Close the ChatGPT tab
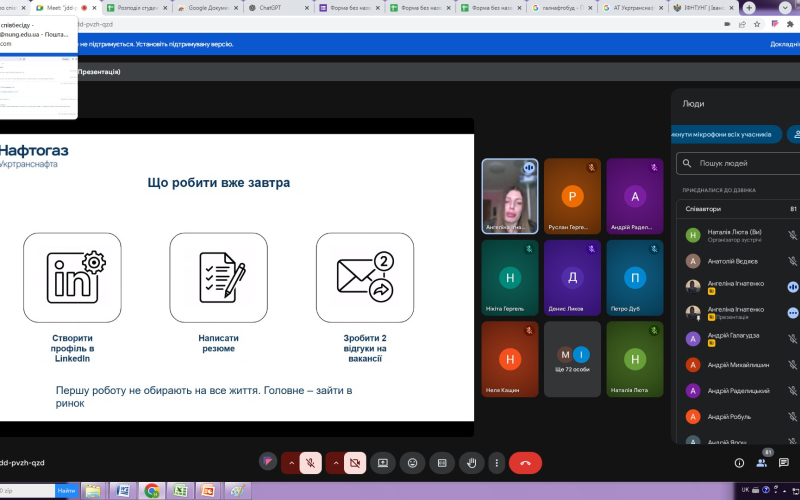Image resolution: width=800 pixels, height=500 pixels. 307,8
